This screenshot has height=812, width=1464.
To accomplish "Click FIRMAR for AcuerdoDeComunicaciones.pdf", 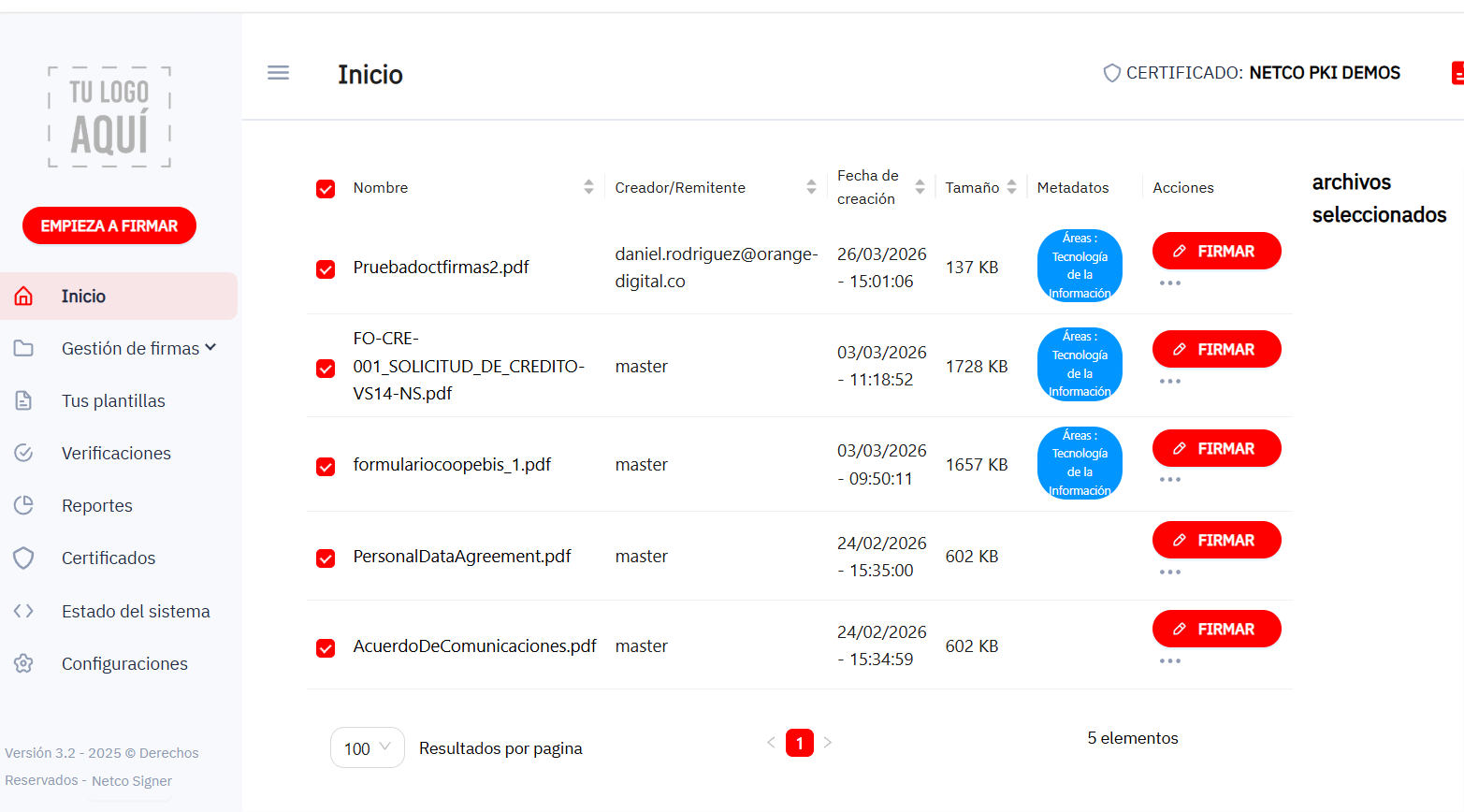I will pos(1216,629).
